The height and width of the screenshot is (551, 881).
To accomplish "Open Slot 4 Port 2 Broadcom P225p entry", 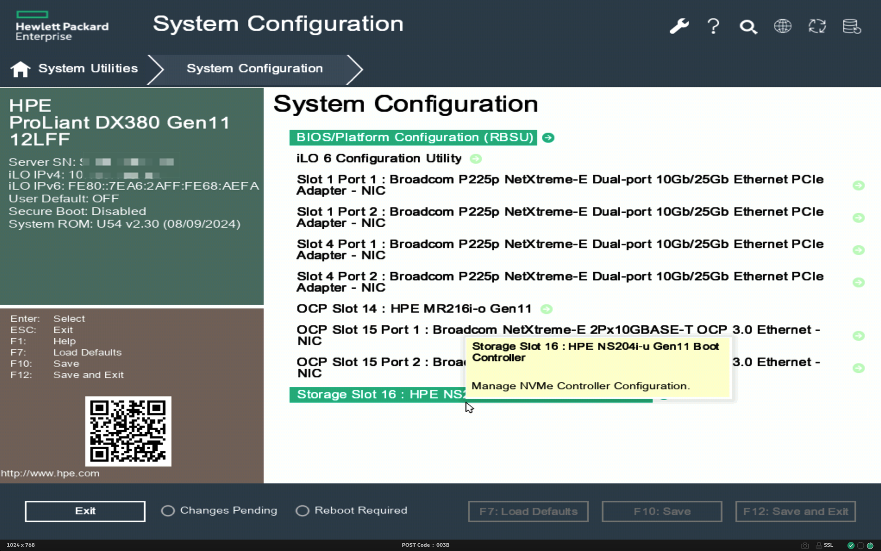I will click(560, 282).
